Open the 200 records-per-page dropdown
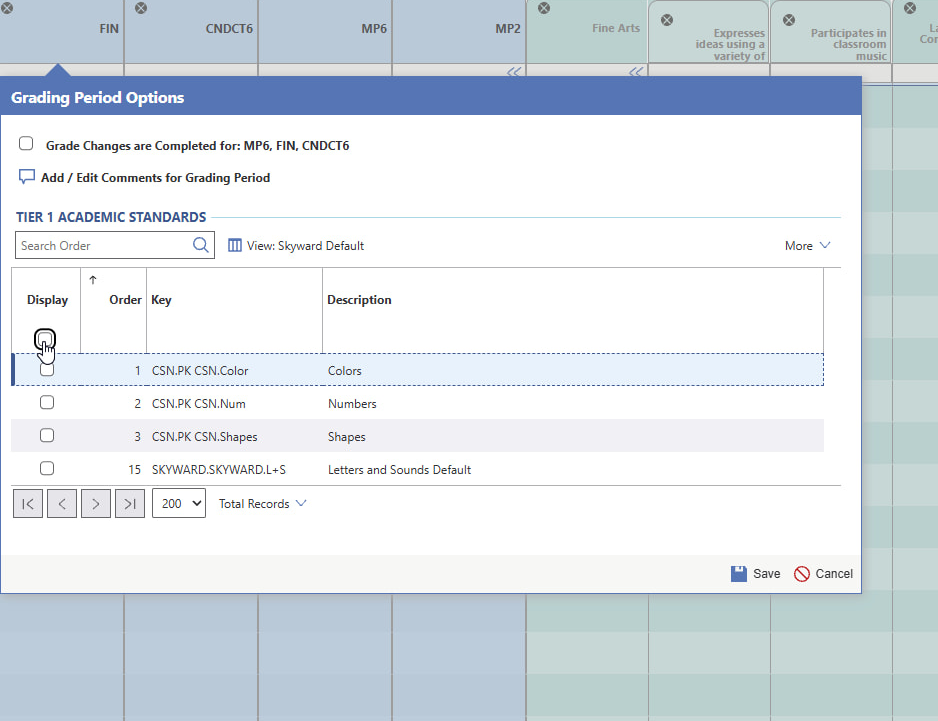 [179, 503]
